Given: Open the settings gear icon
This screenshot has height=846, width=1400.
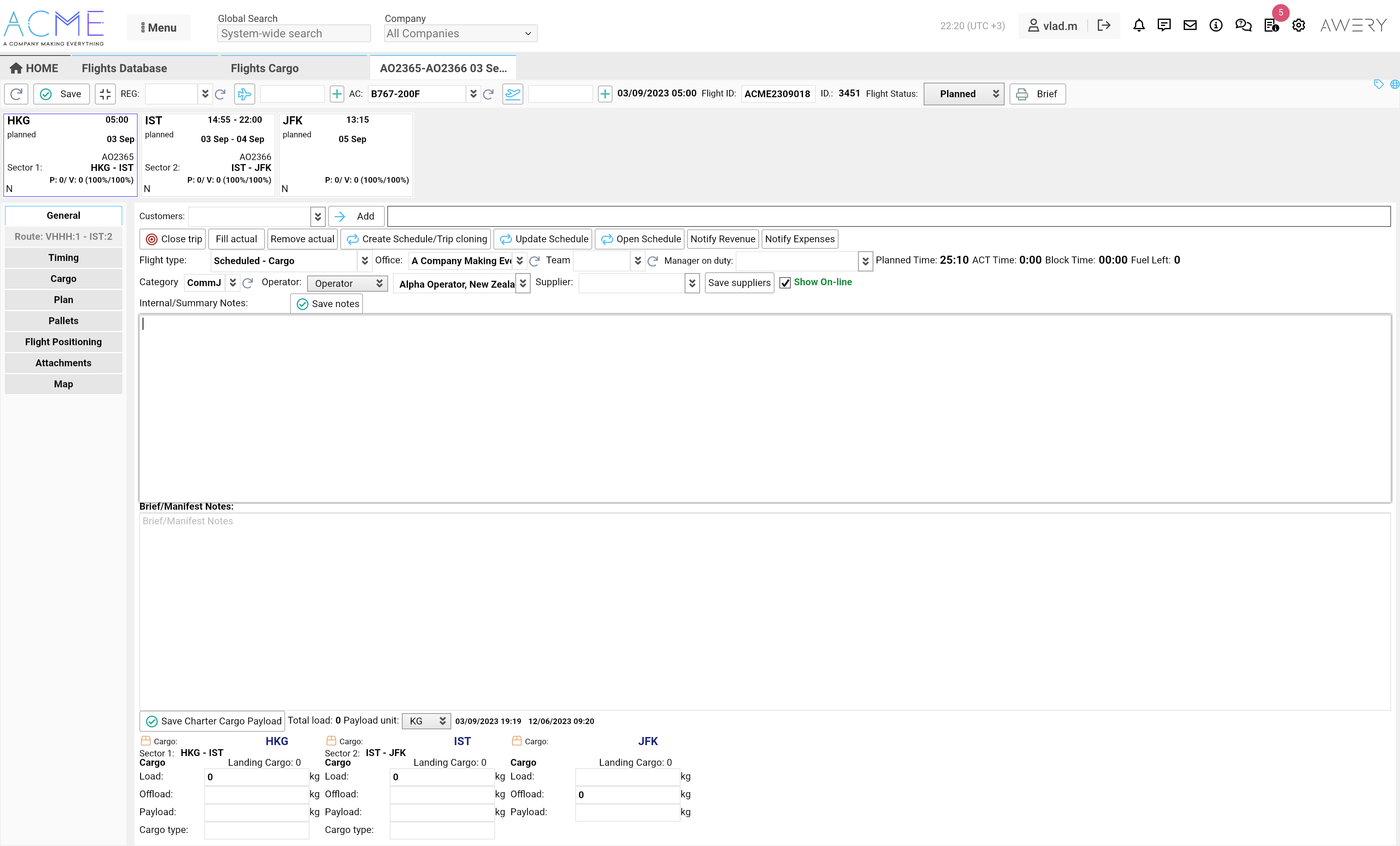Looking at the screenshot, I should pyautogui.click(x=1298, y=26).
